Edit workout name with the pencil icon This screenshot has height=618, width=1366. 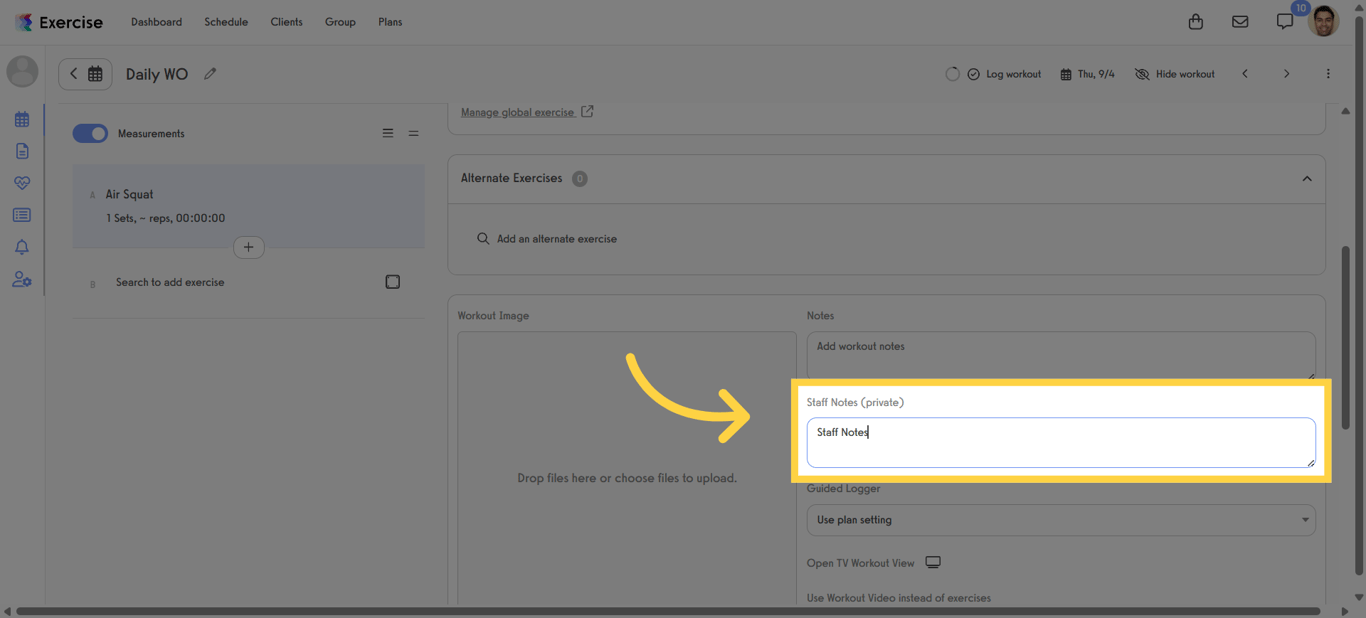(x=210, y=73)
